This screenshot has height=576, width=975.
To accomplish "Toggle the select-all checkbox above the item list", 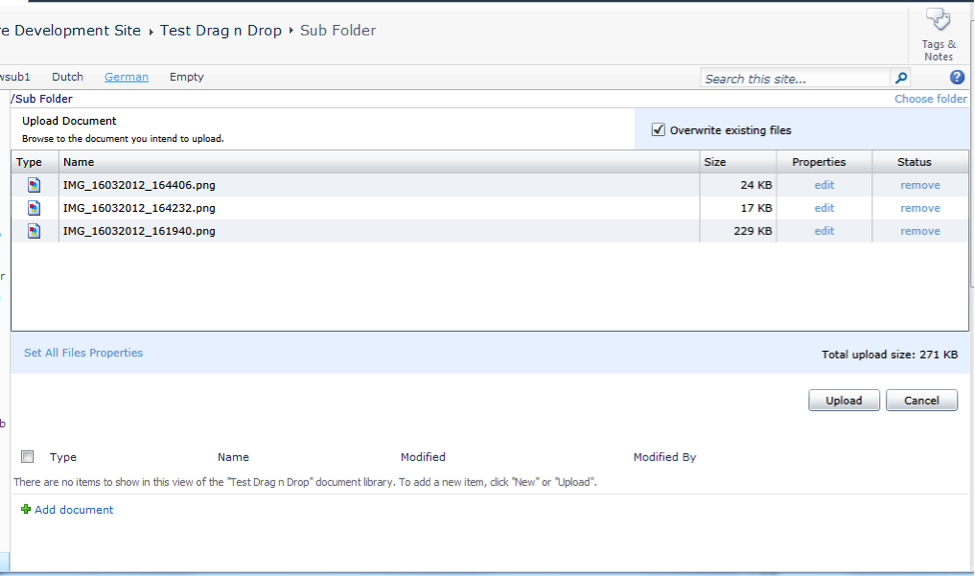I will (27, 455).
